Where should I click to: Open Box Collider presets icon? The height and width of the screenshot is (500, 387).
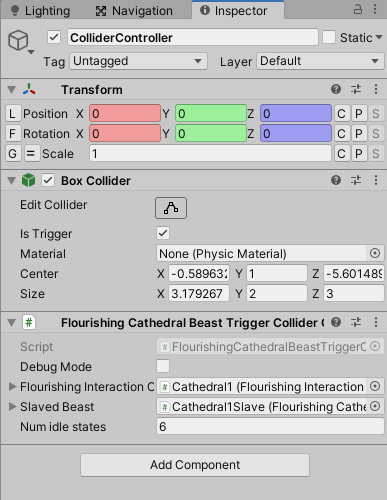pos(356,180)
